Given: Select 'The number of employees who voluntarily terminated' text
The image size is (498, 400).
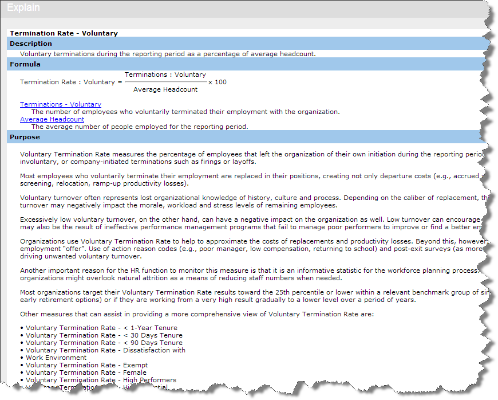Looking at the screenshot, I should (185, 112).
